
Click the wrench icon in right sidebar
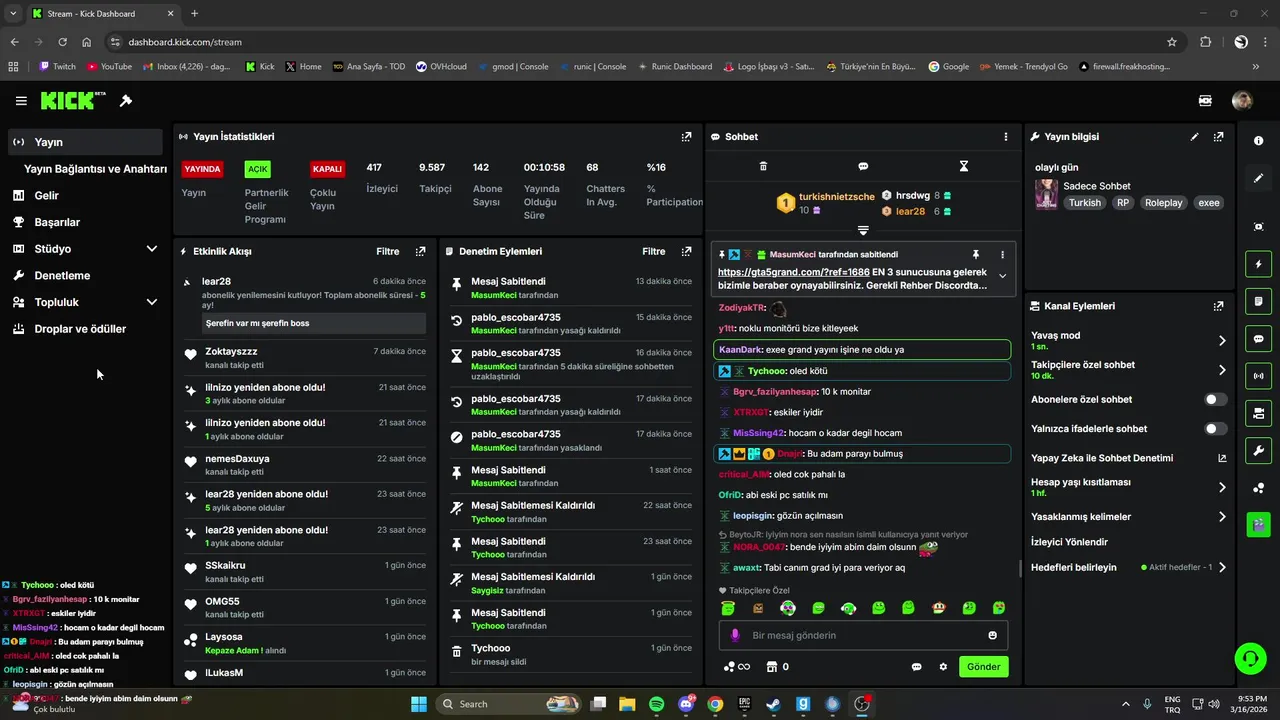(x=1258, y=450)
